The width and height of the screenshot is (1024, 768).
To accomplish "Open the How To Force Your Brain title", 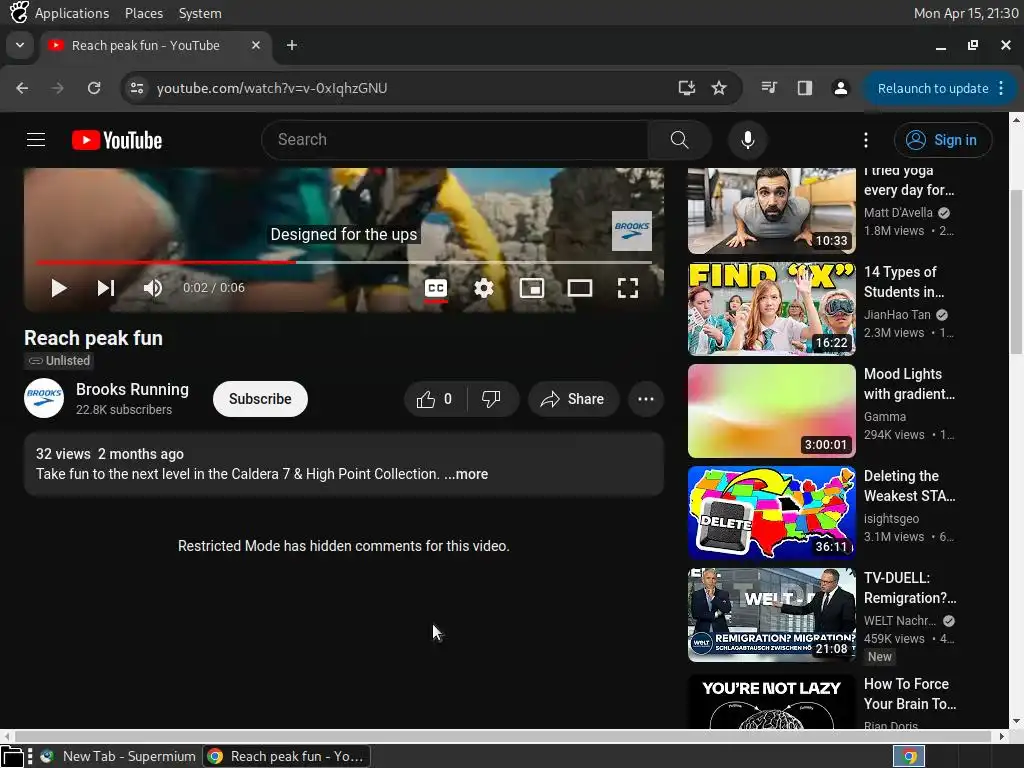I will 910,694.
